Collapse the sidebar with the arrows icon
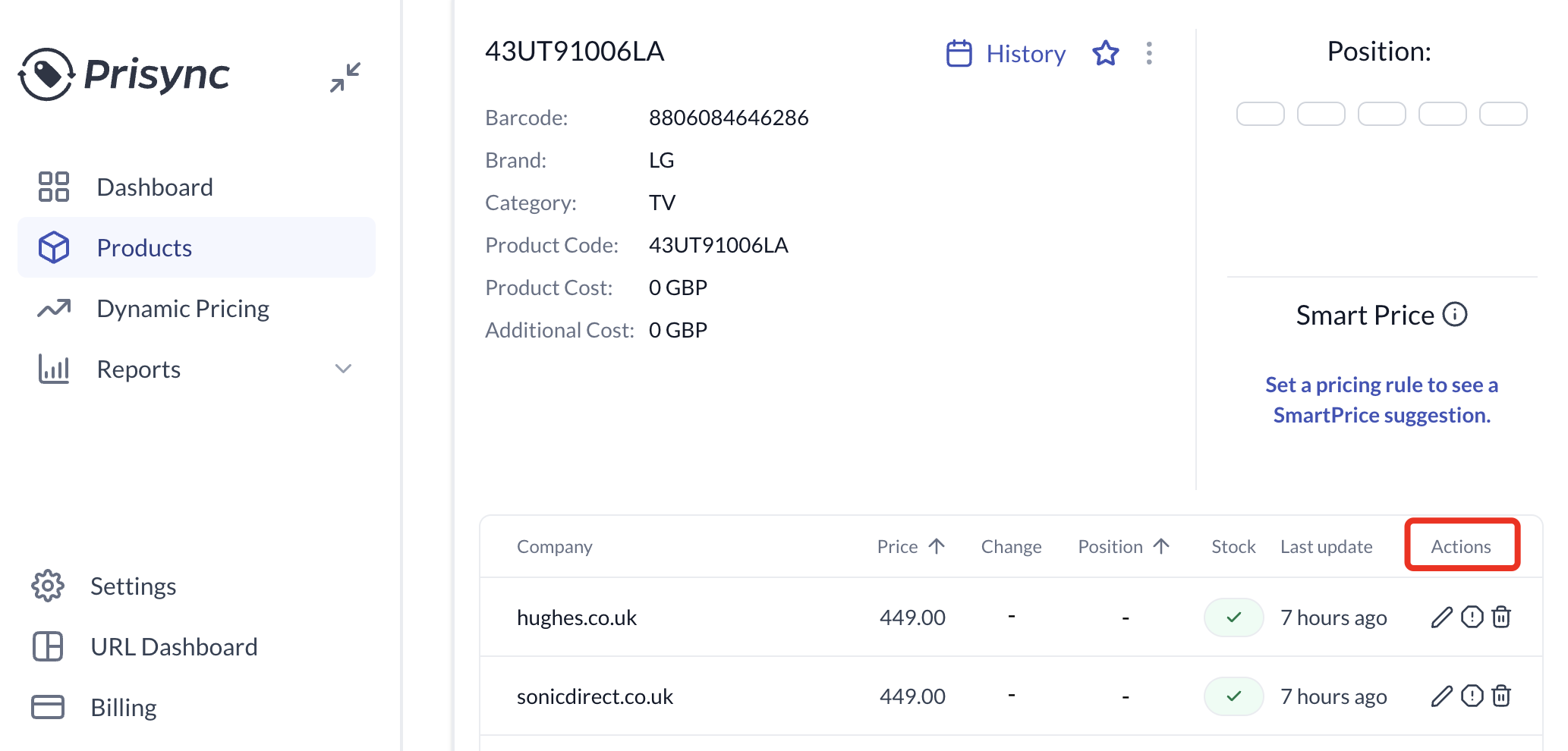Screen dimensions: 1568x751 [345, 77]
